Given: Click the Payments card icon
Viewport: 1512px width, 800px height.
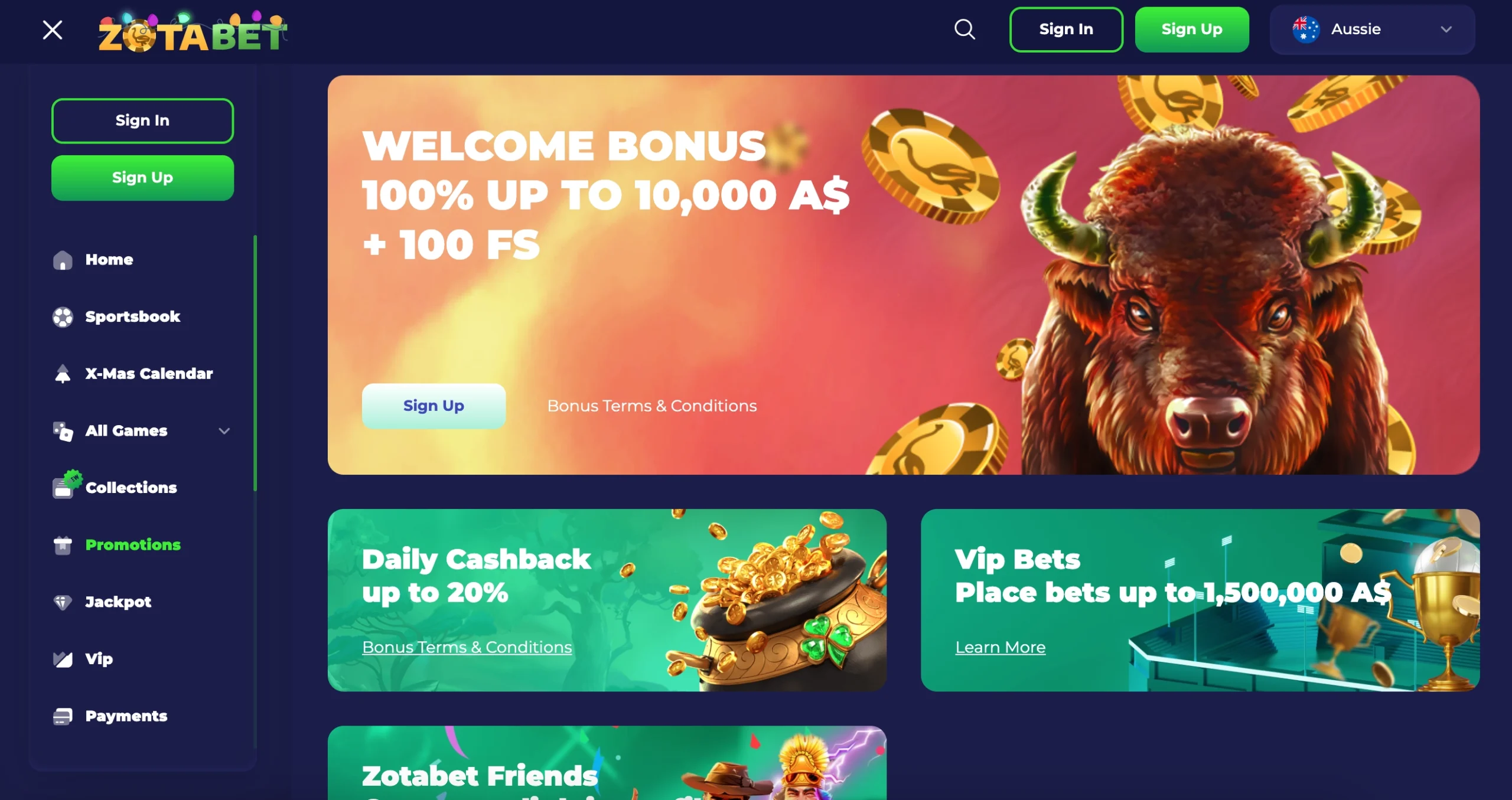Looking at the screenshot, I should tap(63, 716).
